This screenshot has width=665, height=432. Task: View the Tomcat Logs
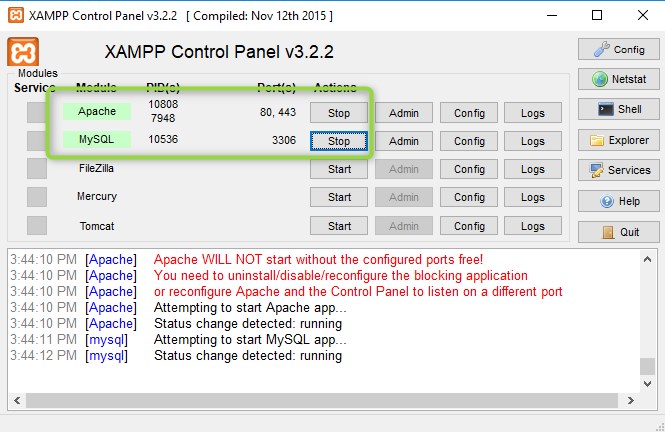(x=533, y=226)
